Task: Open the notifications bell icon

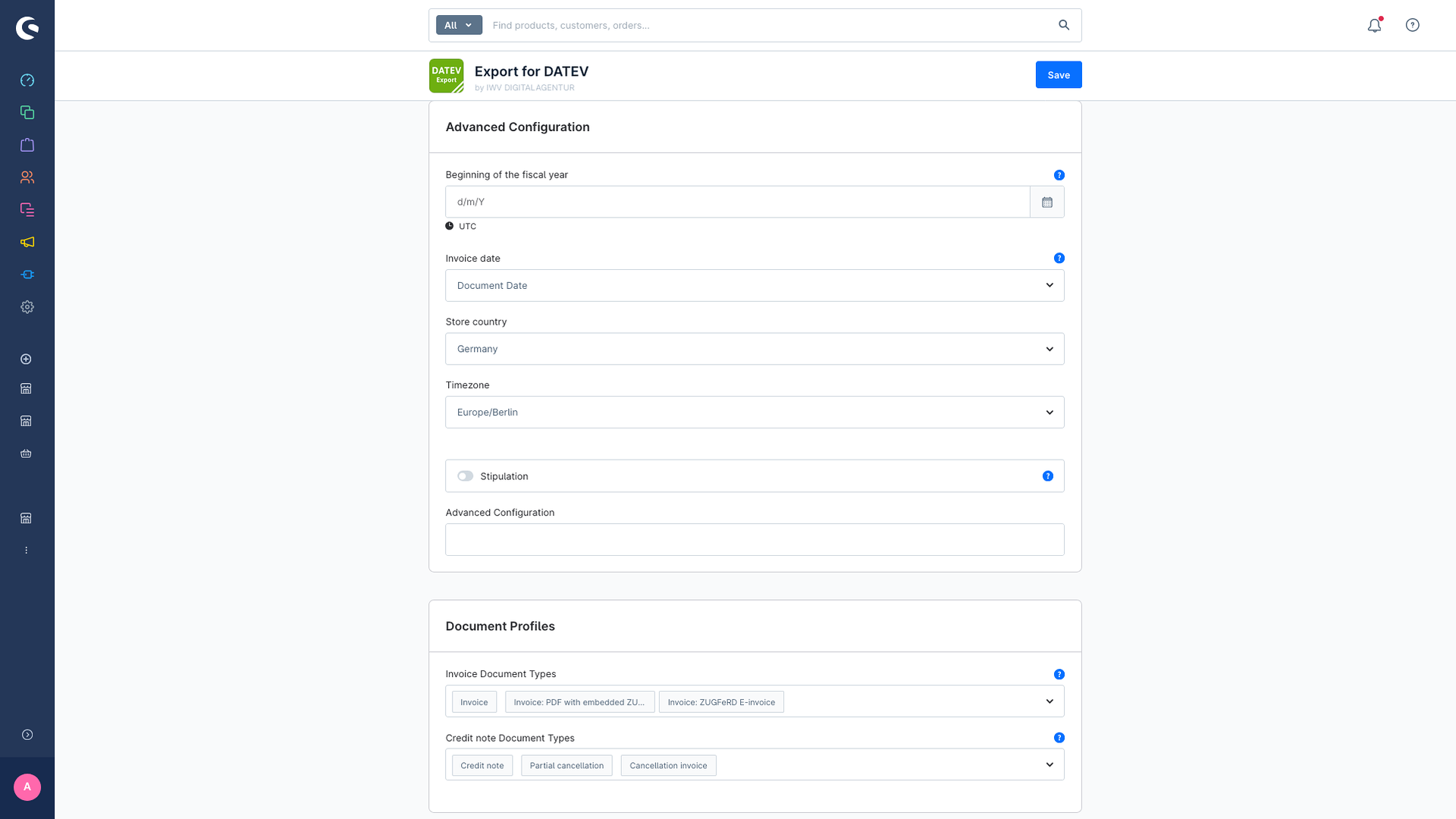Action: 1374,25
